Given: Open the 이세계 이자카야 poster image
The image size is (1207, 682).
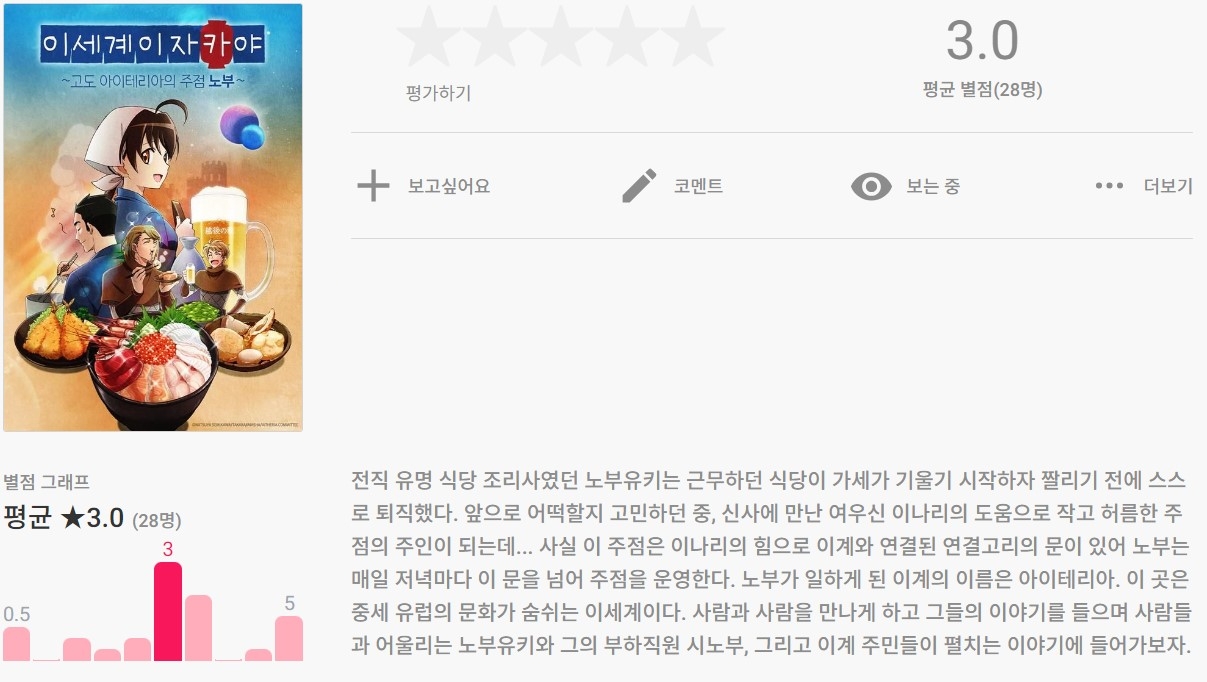Looking at the screenshot, I should pos(152,218).
